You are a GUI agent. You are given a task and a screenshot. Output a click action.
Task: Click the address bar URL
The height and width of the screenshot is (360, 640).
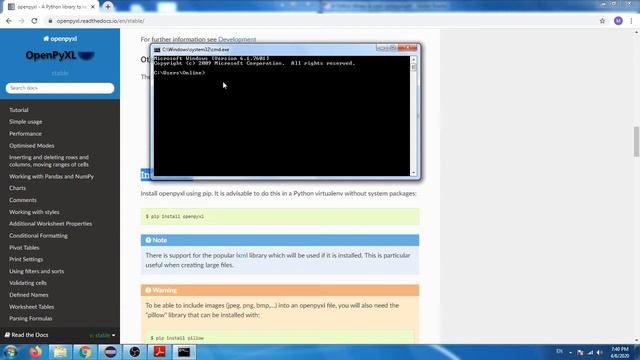(100, 21)
